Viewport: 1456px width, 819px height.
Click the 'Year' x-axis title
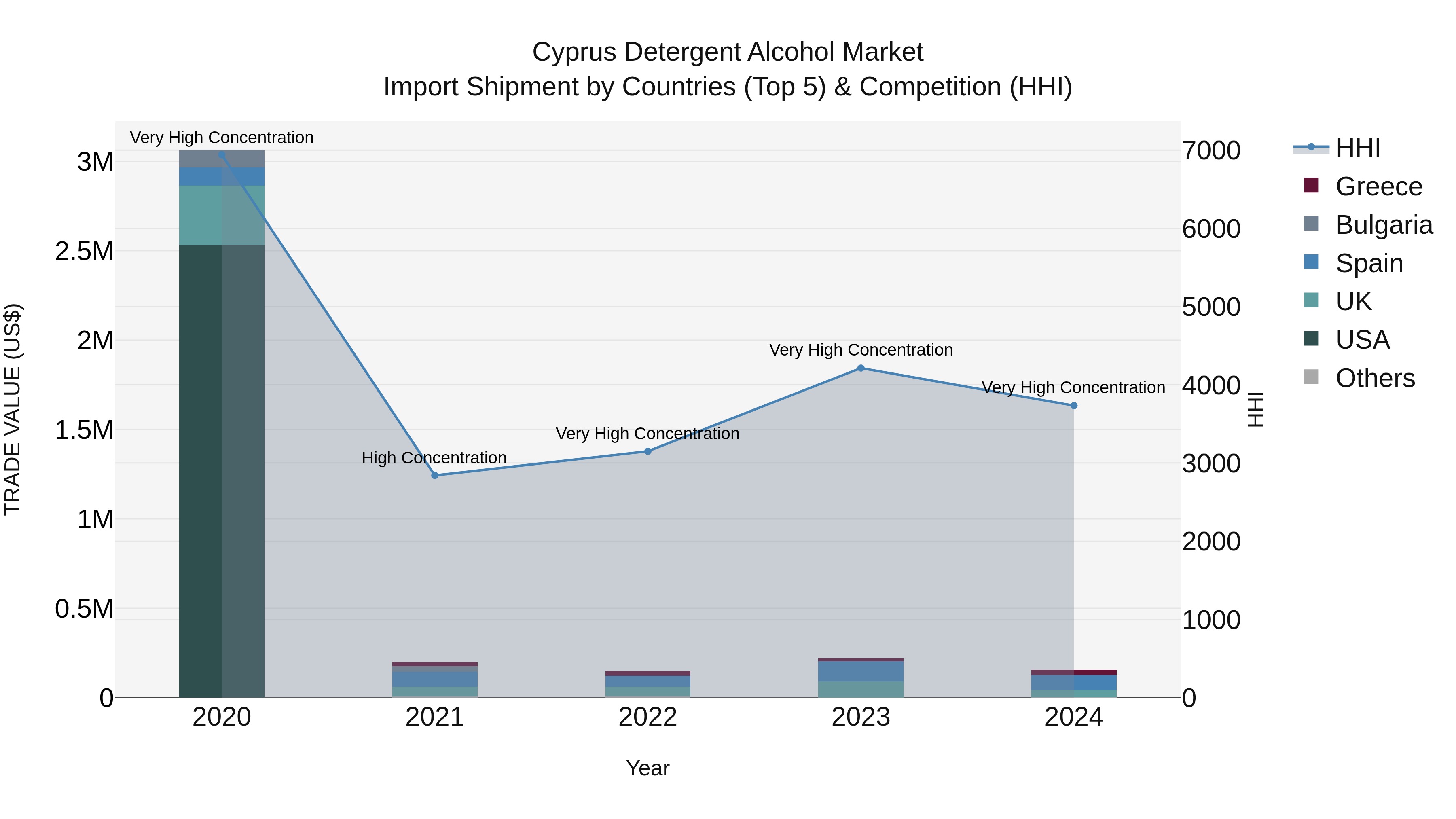pos(648,768)
